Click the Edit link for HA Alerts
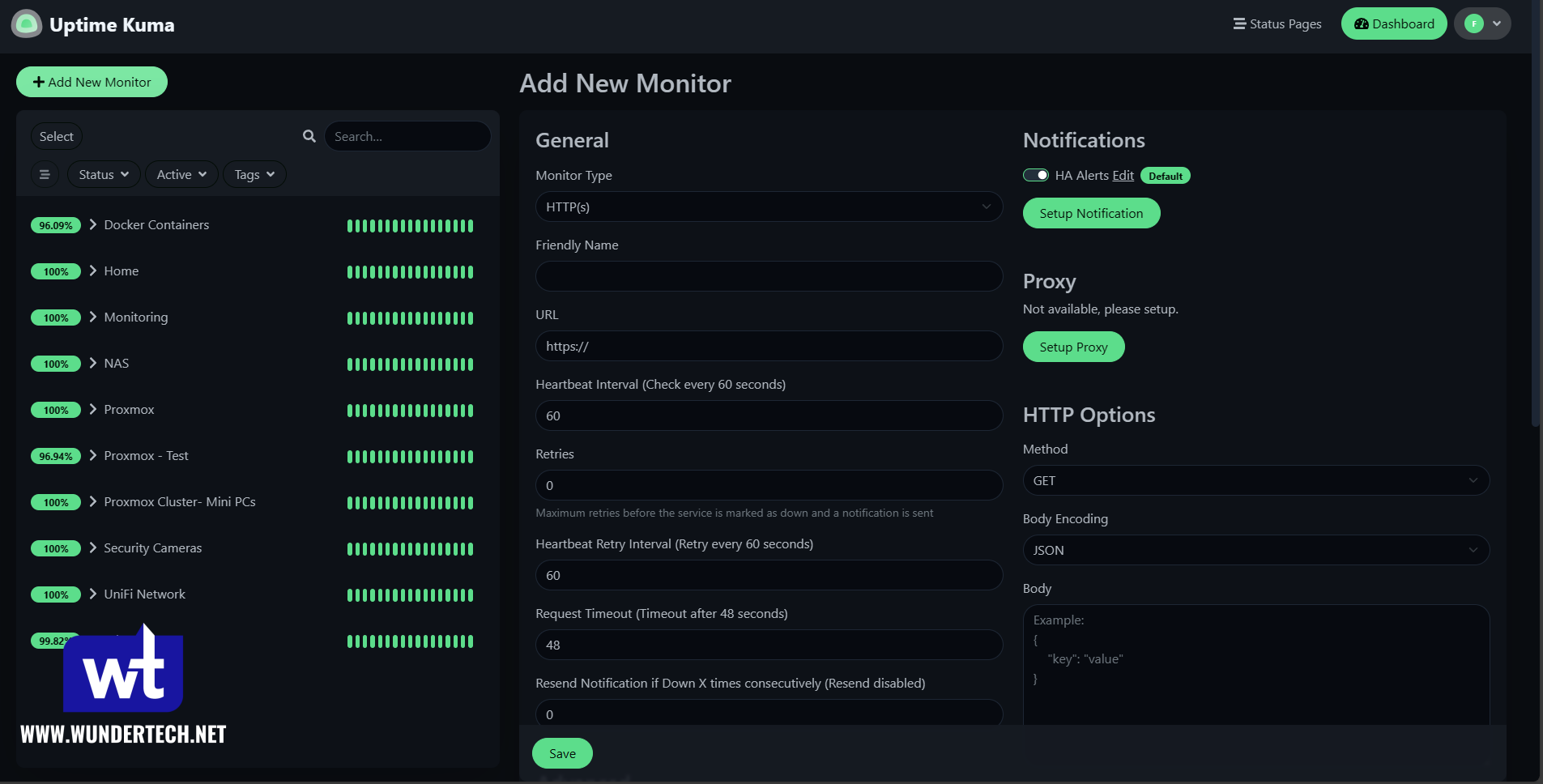Image resolution: width=1543 pixels, height=784 pixels. pyautogui.click(x=1123, y=175)
